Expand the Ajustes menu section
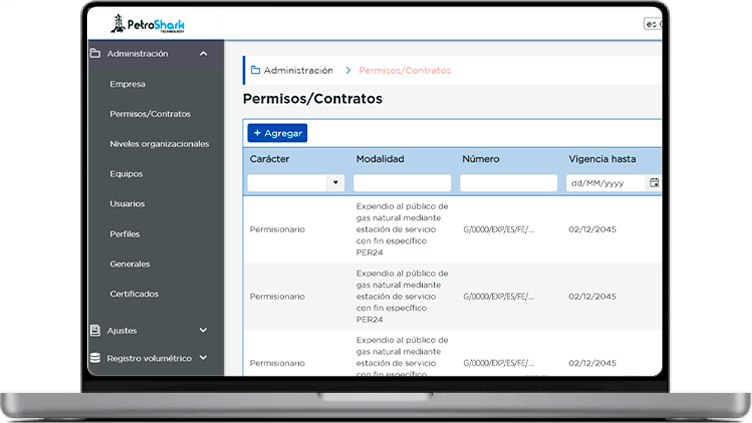The width and height of the screenshot is (752, 423). tap(203, 330)
